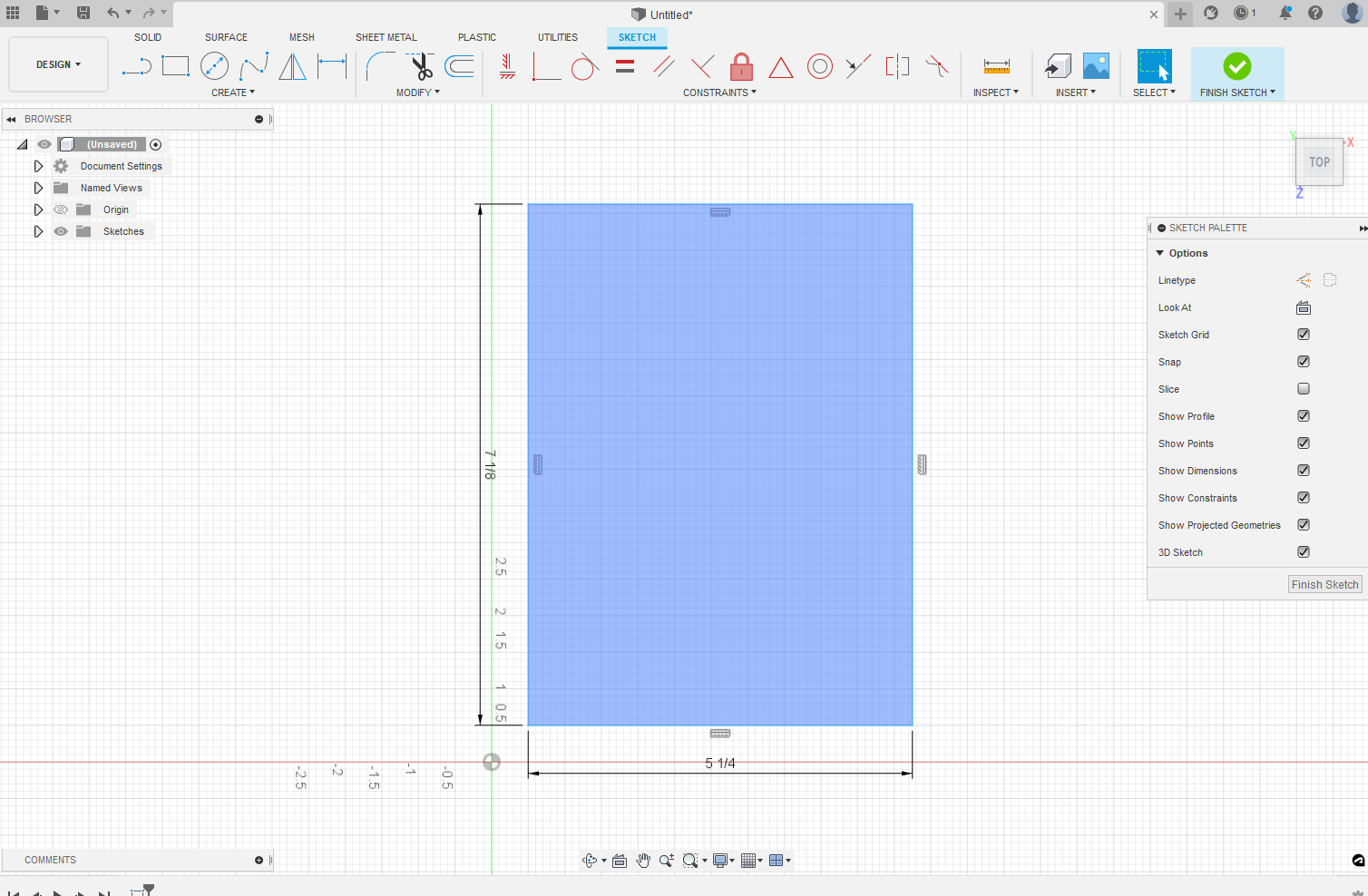
Task: Select the 2-Point Rectangle tool
Action: (x=175, y=66)
